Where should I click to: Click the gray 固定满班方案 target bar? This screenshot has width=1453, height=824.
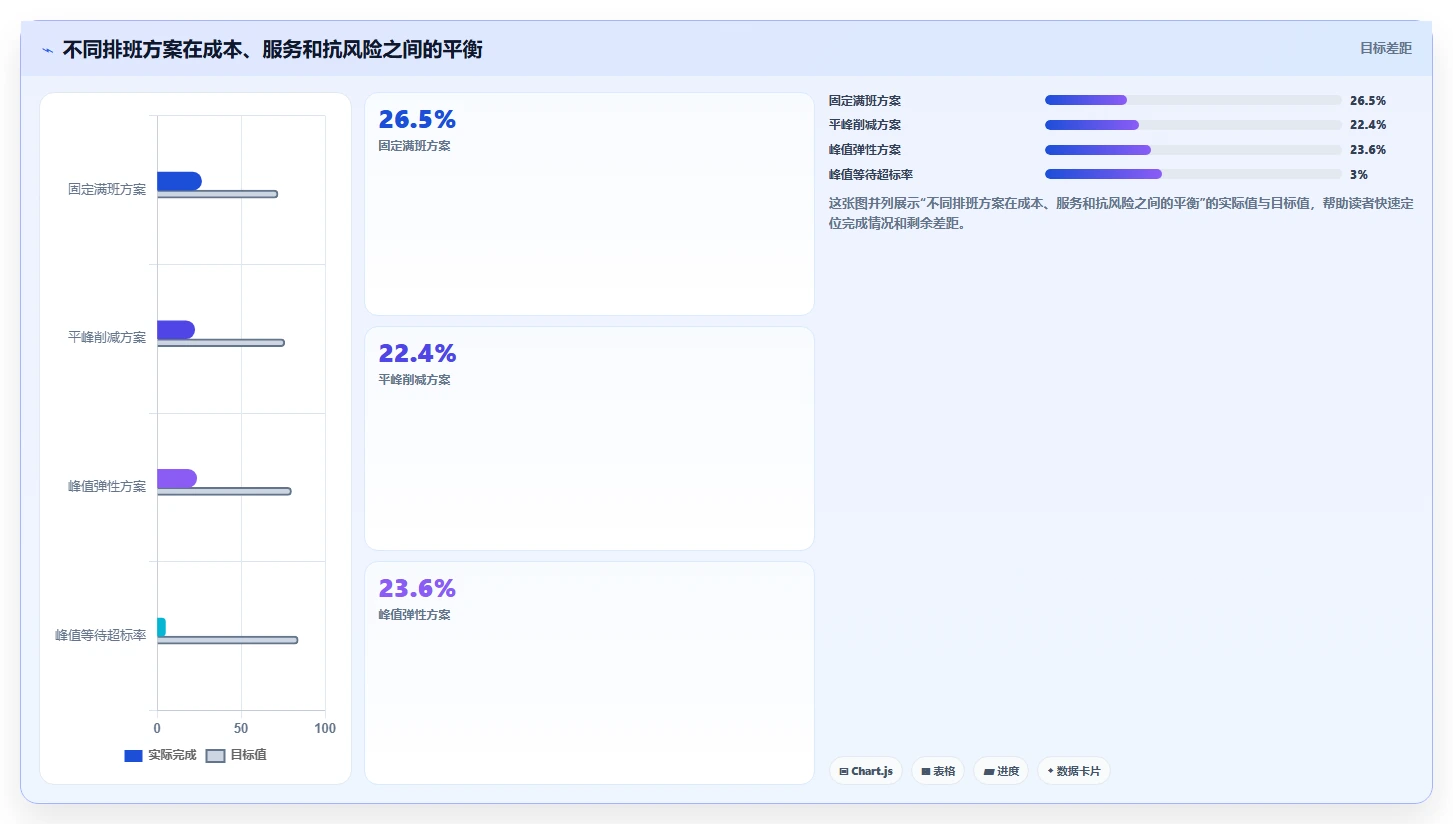[217, 194]
